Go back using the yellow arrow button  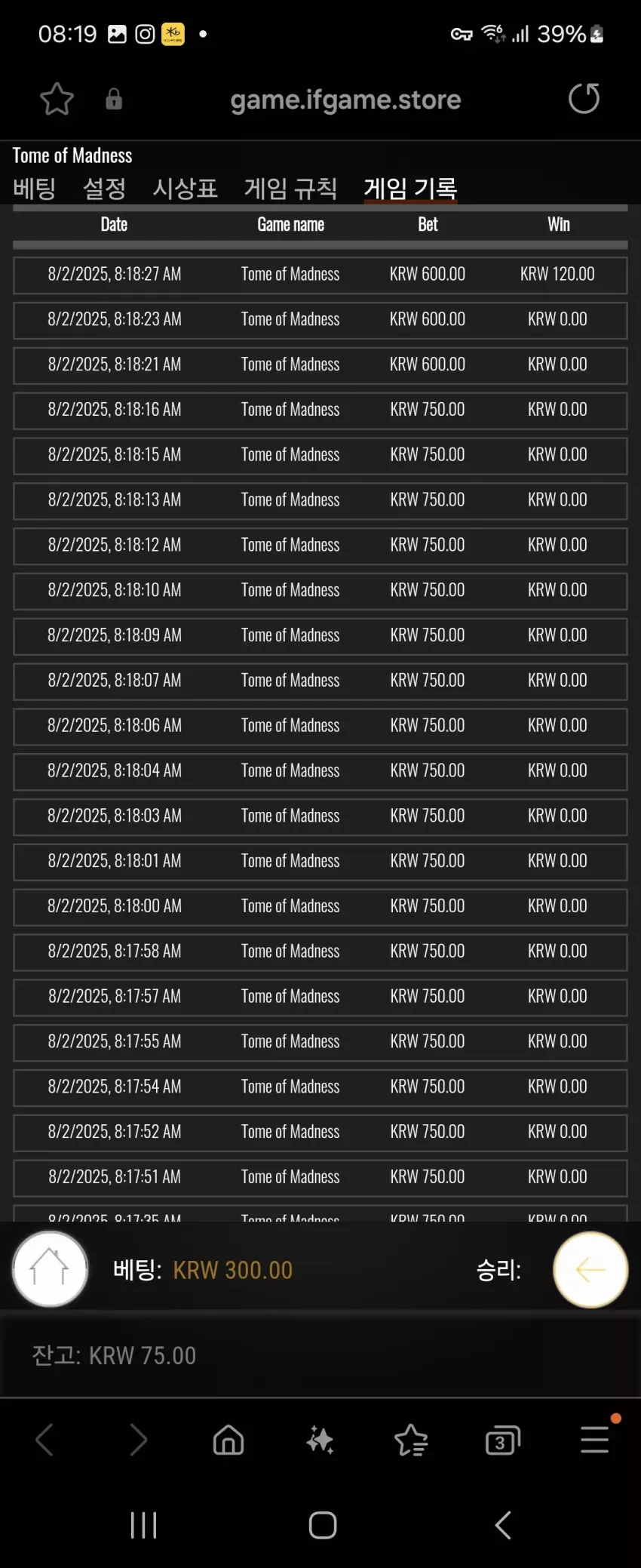click(590, 1269)
